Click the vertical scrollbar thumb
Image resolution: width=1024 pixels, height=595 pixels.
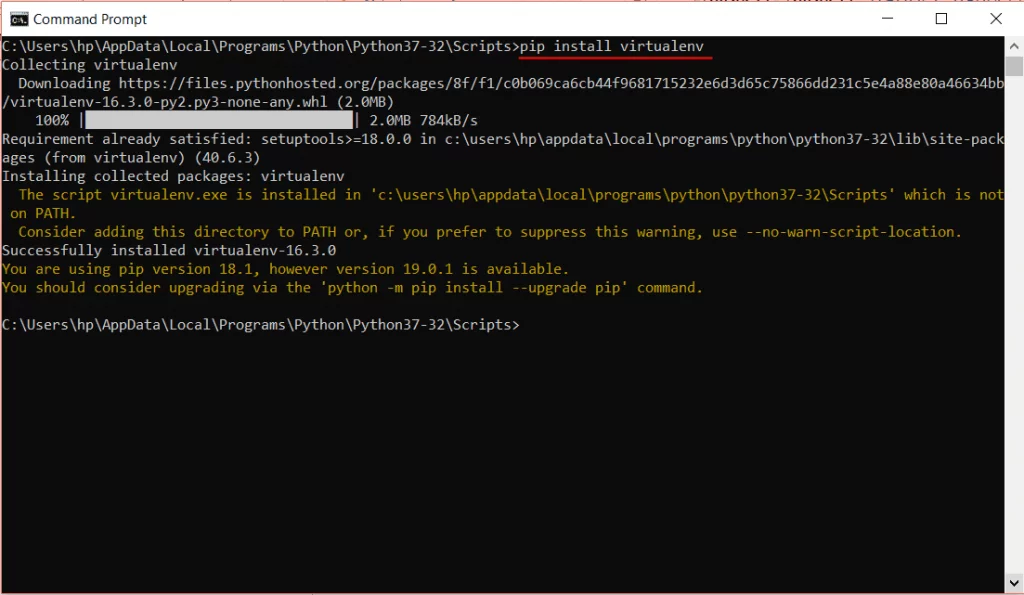click(x=1014, y=67)
